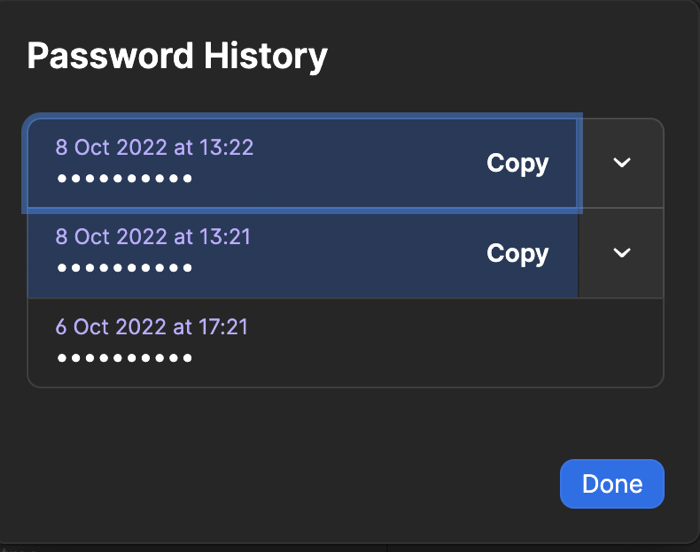Screen dimensions: 700x552
Task: Click the masked password under 13:22
Action: pos(125,179)
